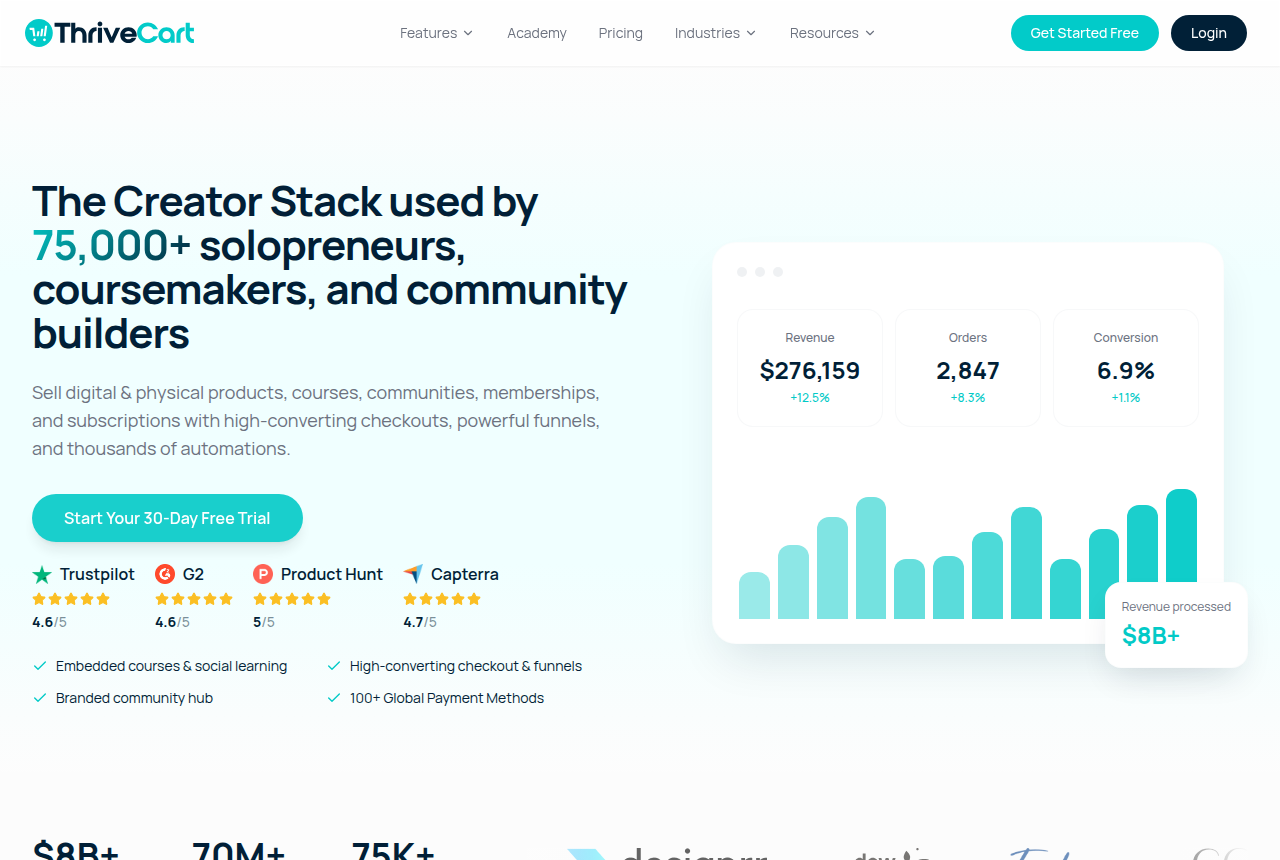
Task: Click the Get Started Free button
Action: click(1085, 33)
